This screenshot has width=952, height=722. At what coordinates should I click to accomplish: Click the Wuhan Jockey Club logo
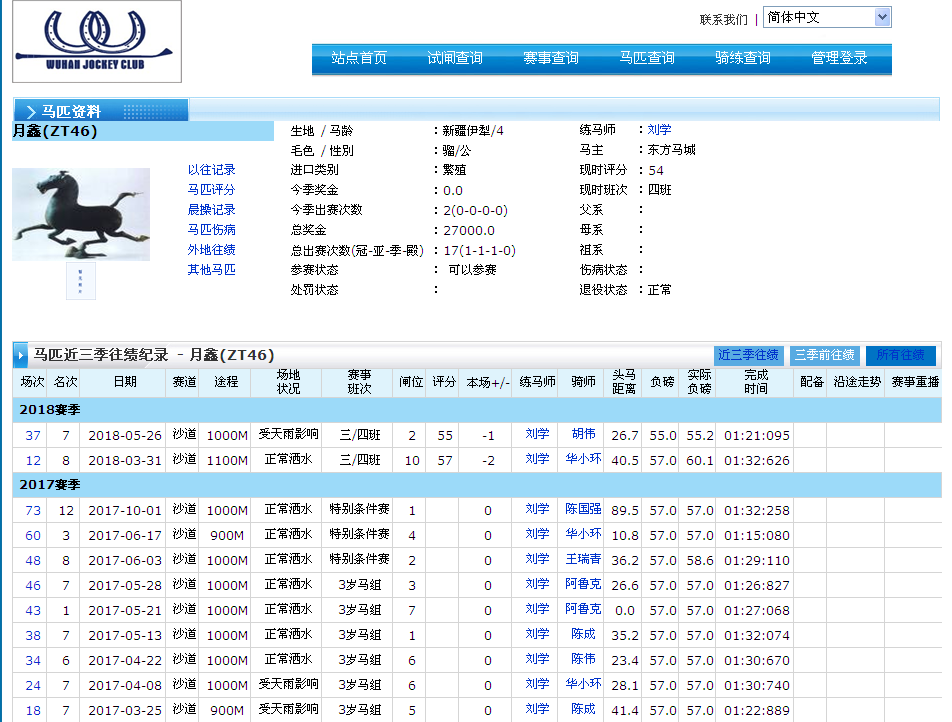96,41
